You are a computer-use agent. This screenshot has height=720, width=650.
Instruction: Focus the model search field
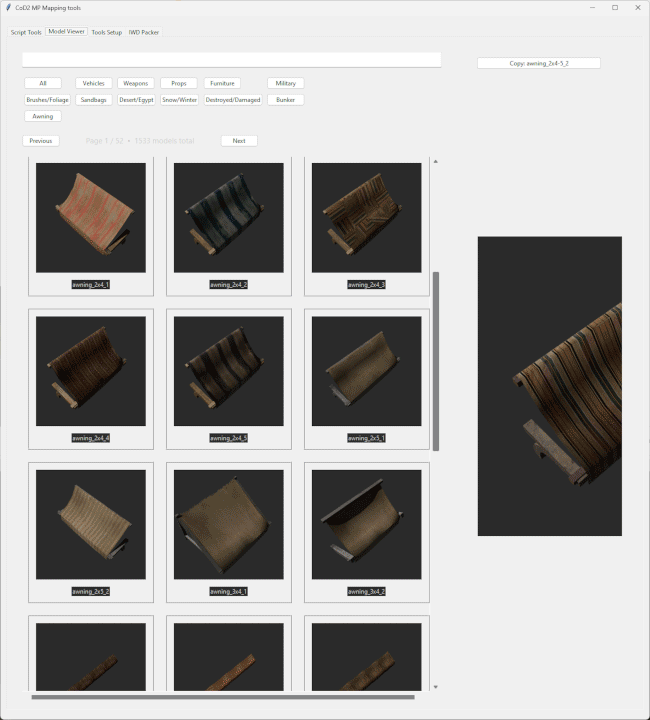[x=232, y=60]
